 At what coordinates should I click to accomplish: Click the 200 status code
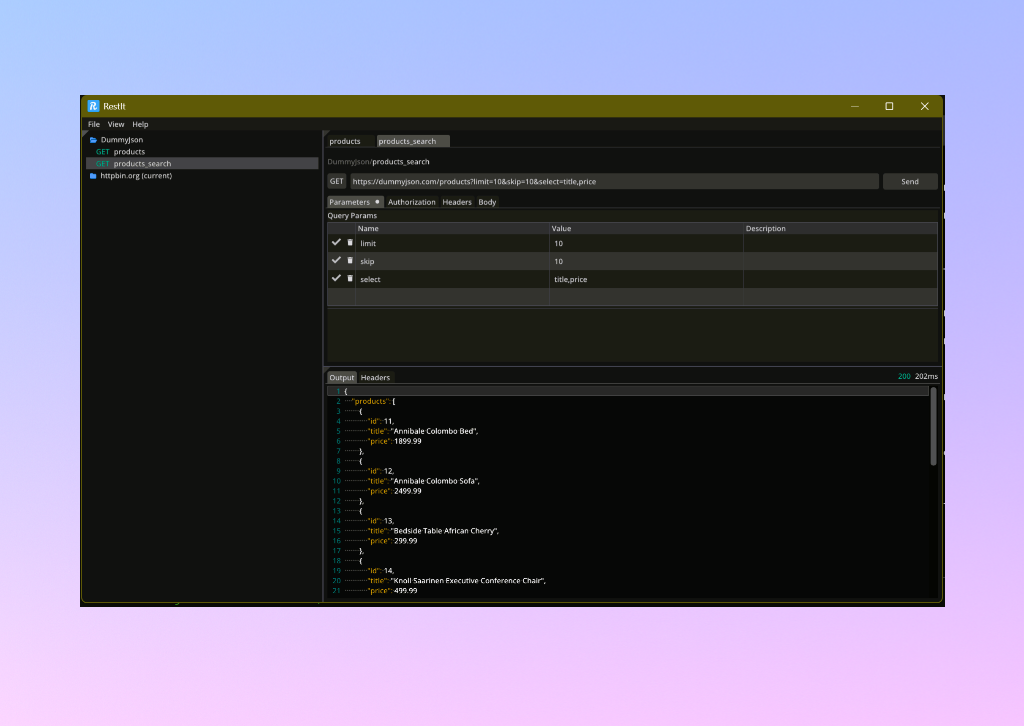(x=904, y=376)
